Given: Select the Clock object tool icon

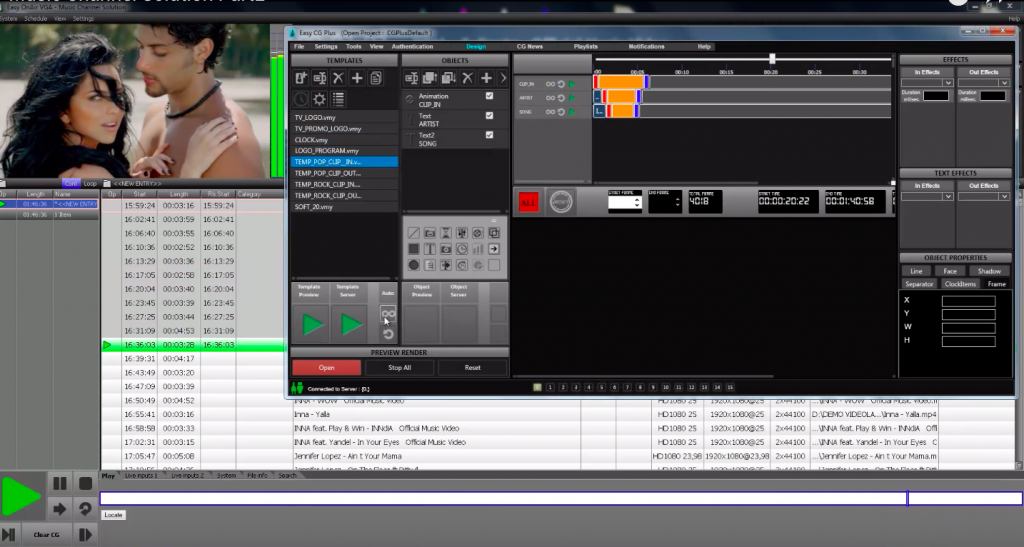Looking at the screenshot, I should [x=462, y=248].
